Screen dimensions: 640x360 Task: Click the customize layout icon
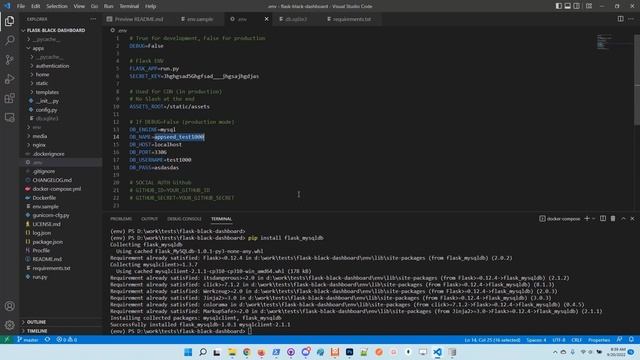point(589,6)
